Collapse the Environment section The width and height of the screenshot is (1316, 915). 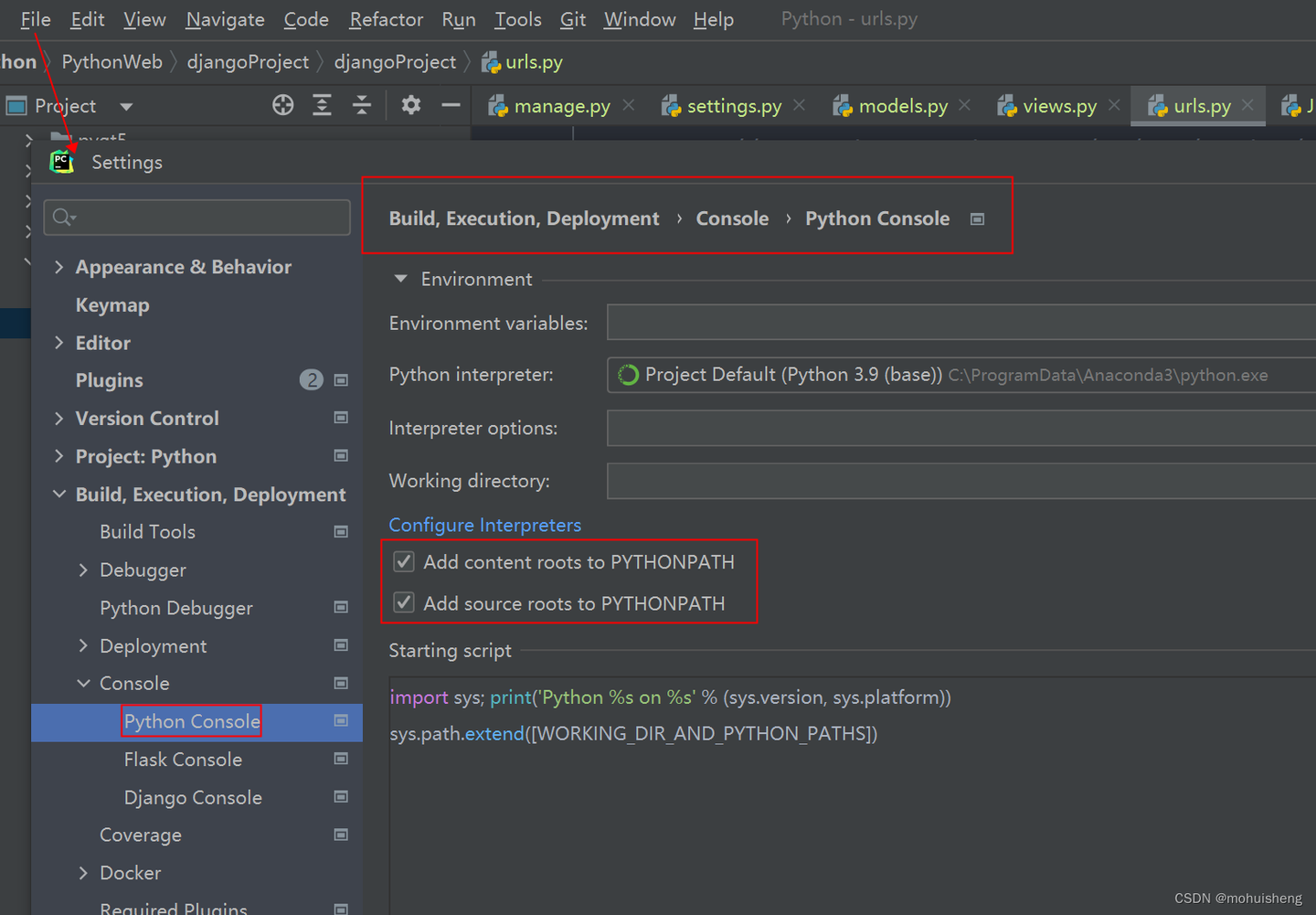pyautogui.click(x=400, y=279)
